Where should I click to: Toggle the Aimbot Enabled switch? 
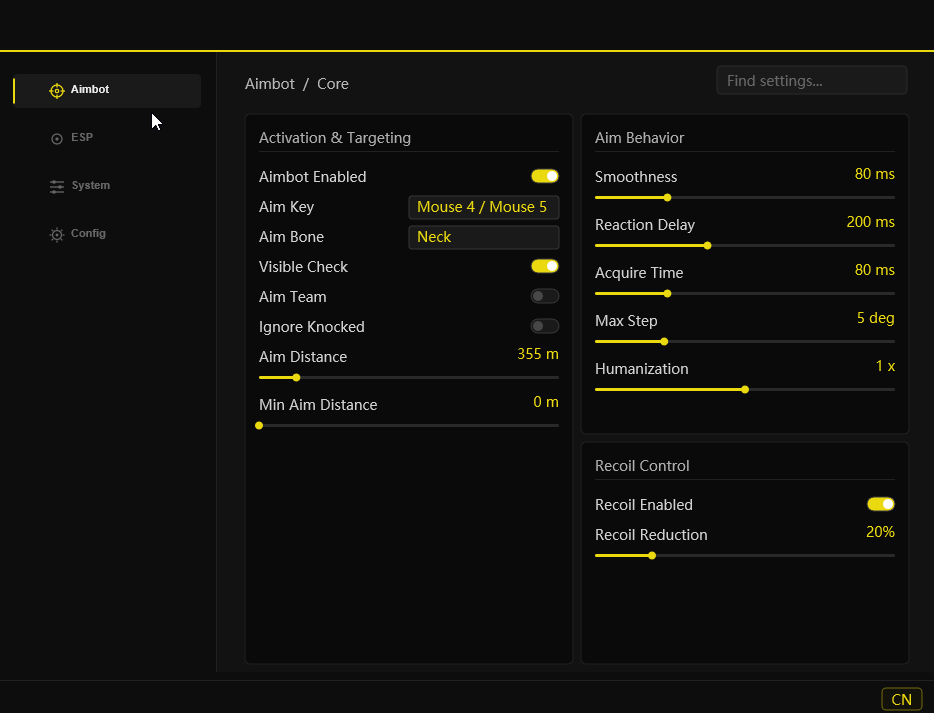pyautogui.click(x=544, y=176)
